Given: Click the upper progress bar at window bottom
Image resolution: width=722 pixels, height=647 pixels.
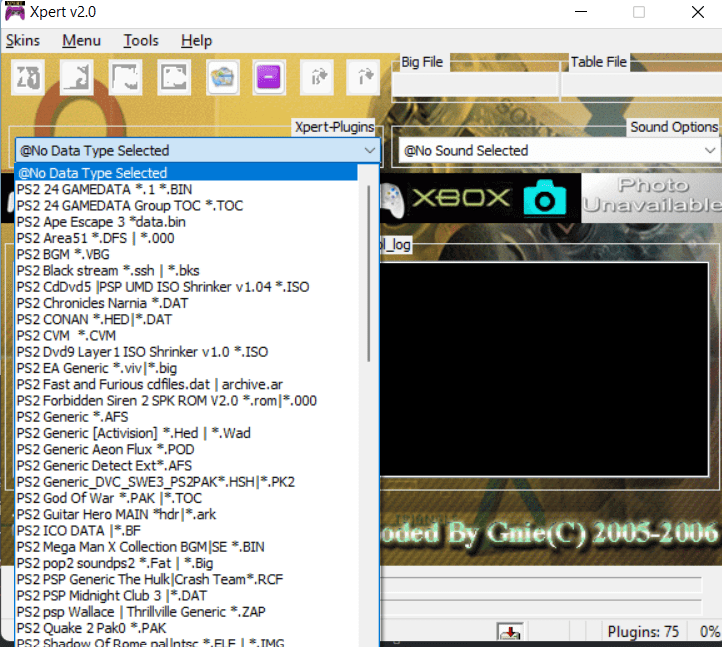Looking at the screenshot, I should (x=541, y=584).
